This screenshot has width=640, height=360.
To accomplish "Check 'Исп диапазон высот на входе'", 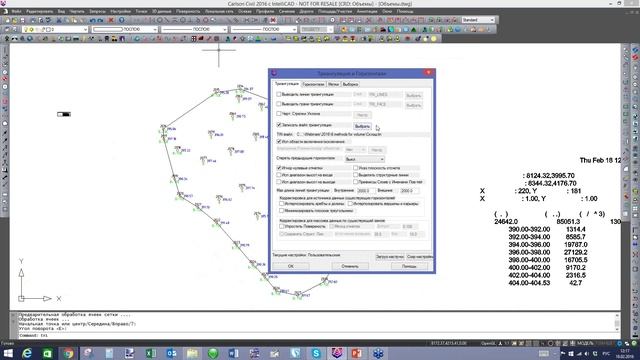I will pos(279,175).
